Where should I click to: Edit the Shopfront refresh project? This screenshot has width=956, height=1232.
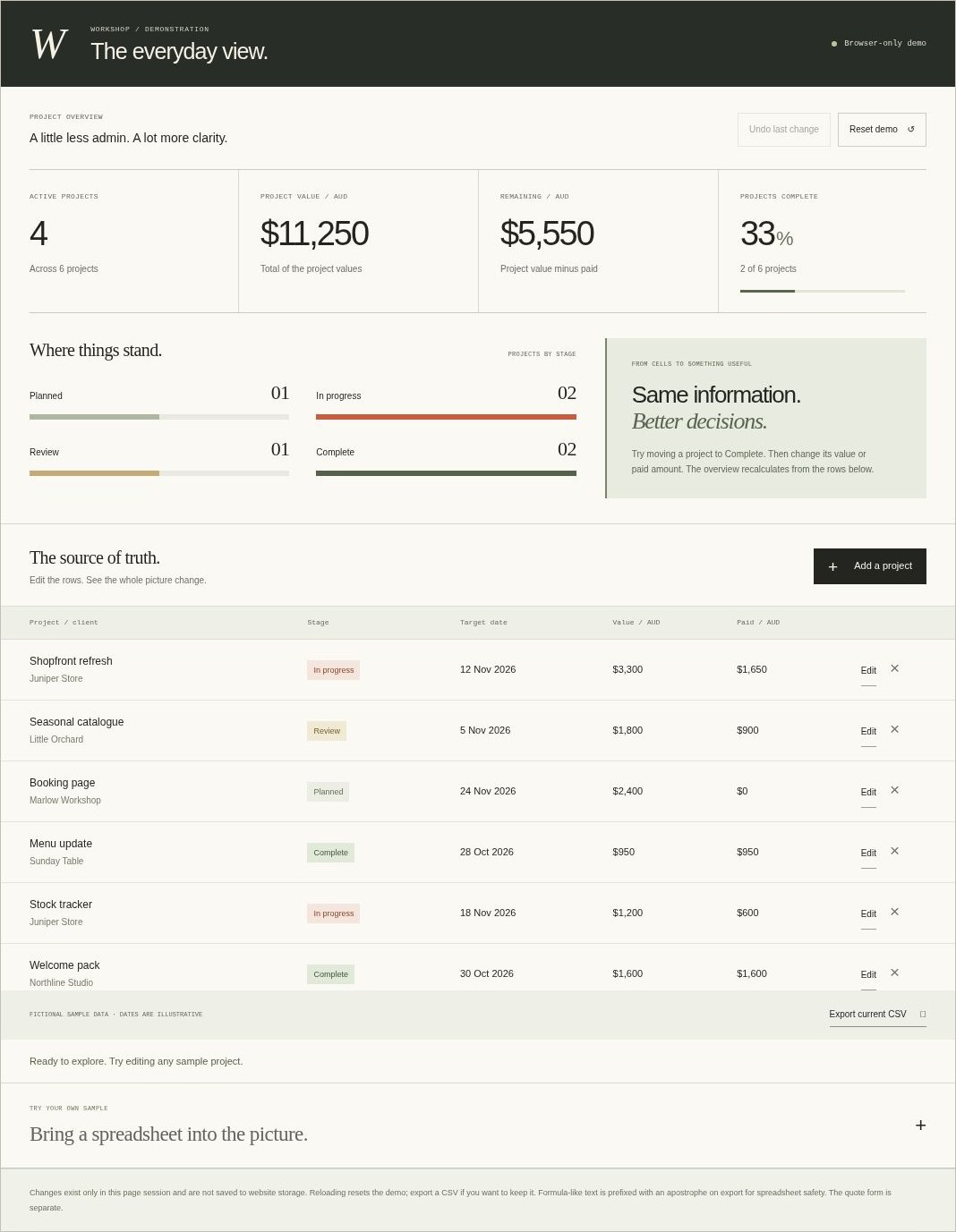[x=868, y=670]
